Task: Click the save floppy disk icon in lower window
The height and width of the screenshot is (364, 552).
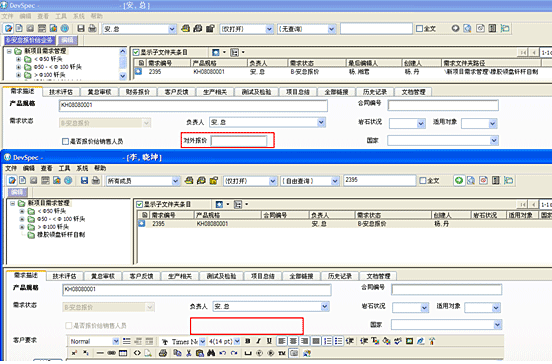Action: [84, 181]
